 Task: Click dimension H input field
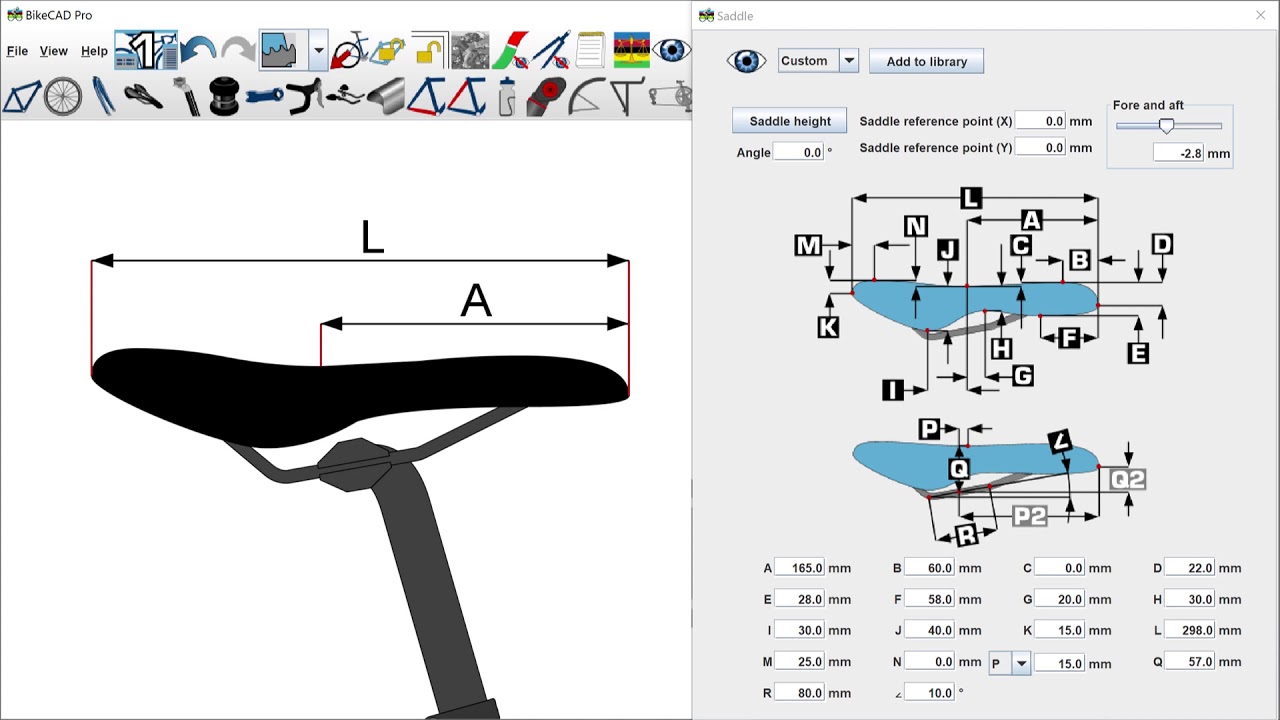click(1190, 599)
